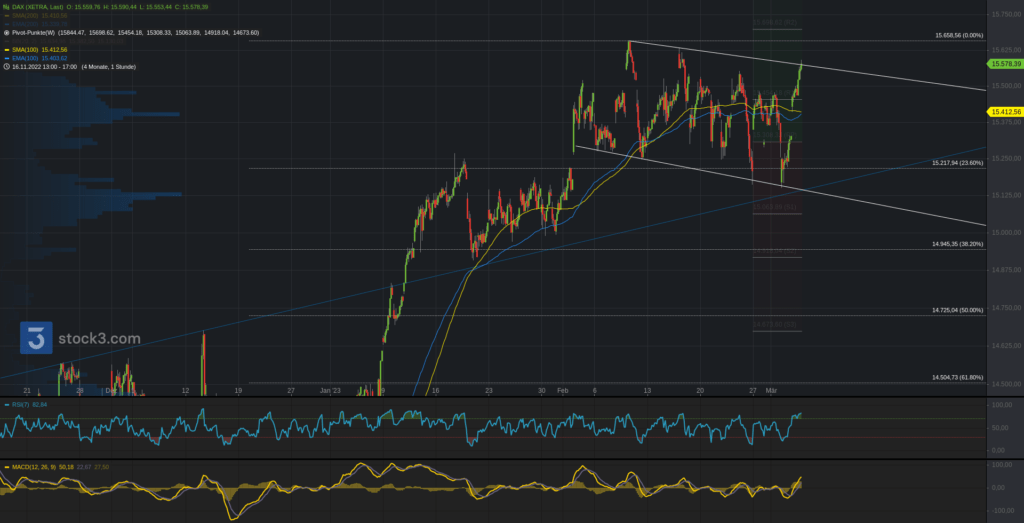
Task: Click the green 15.578,39 current price tag
Action: (x=1006, y=63)
